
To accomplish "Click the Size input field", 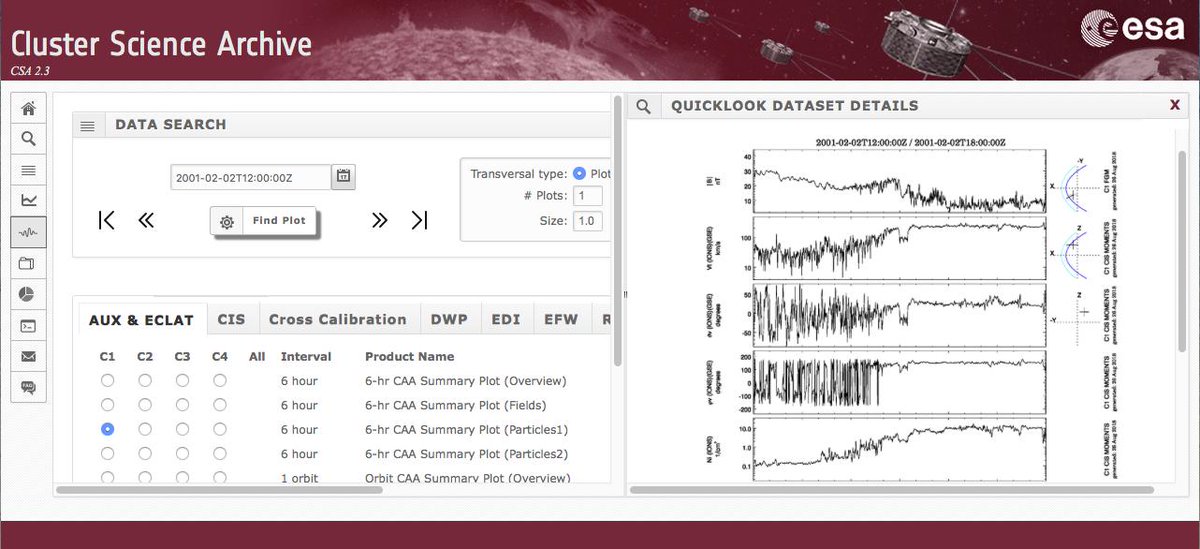I will pos(587,221).
